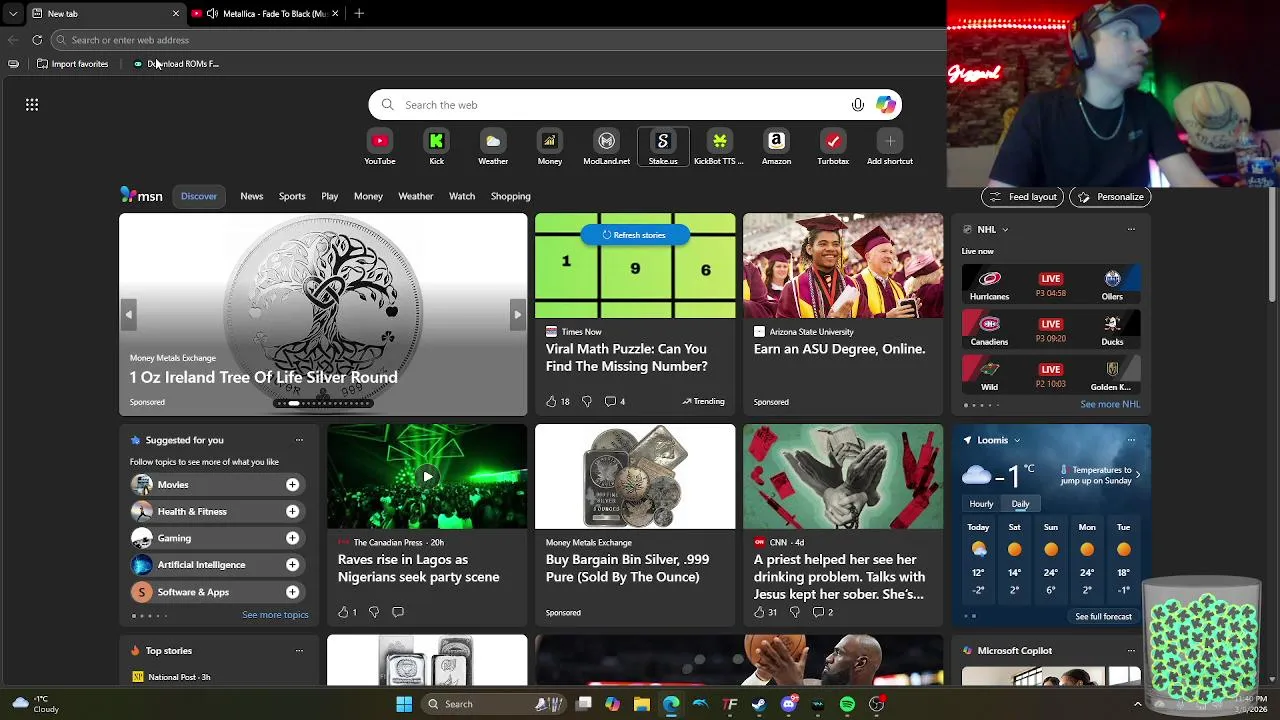Go to previous slide in sponsored carousel

[x=129, y=315]
